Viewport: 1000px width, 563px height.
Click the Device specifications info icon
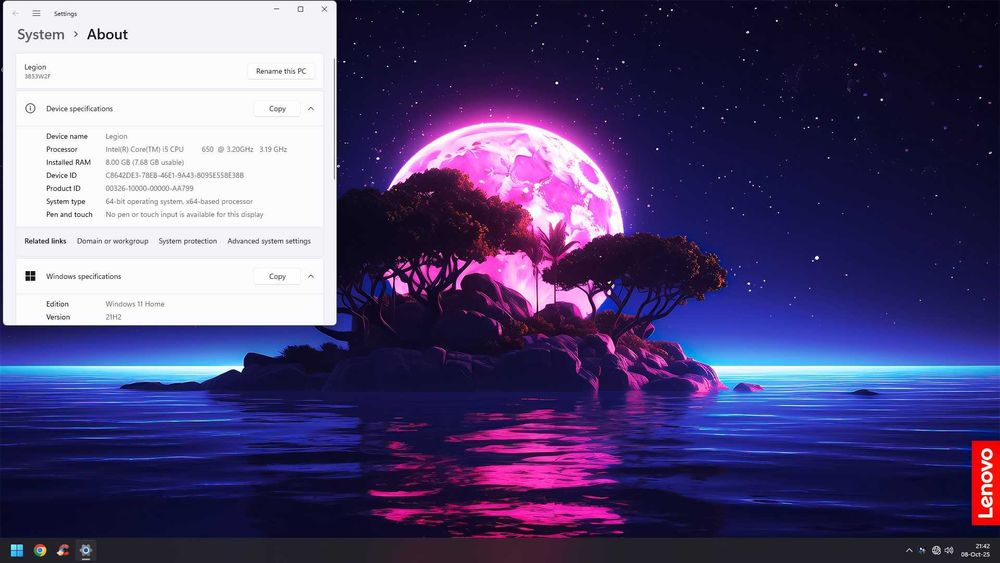30,108
